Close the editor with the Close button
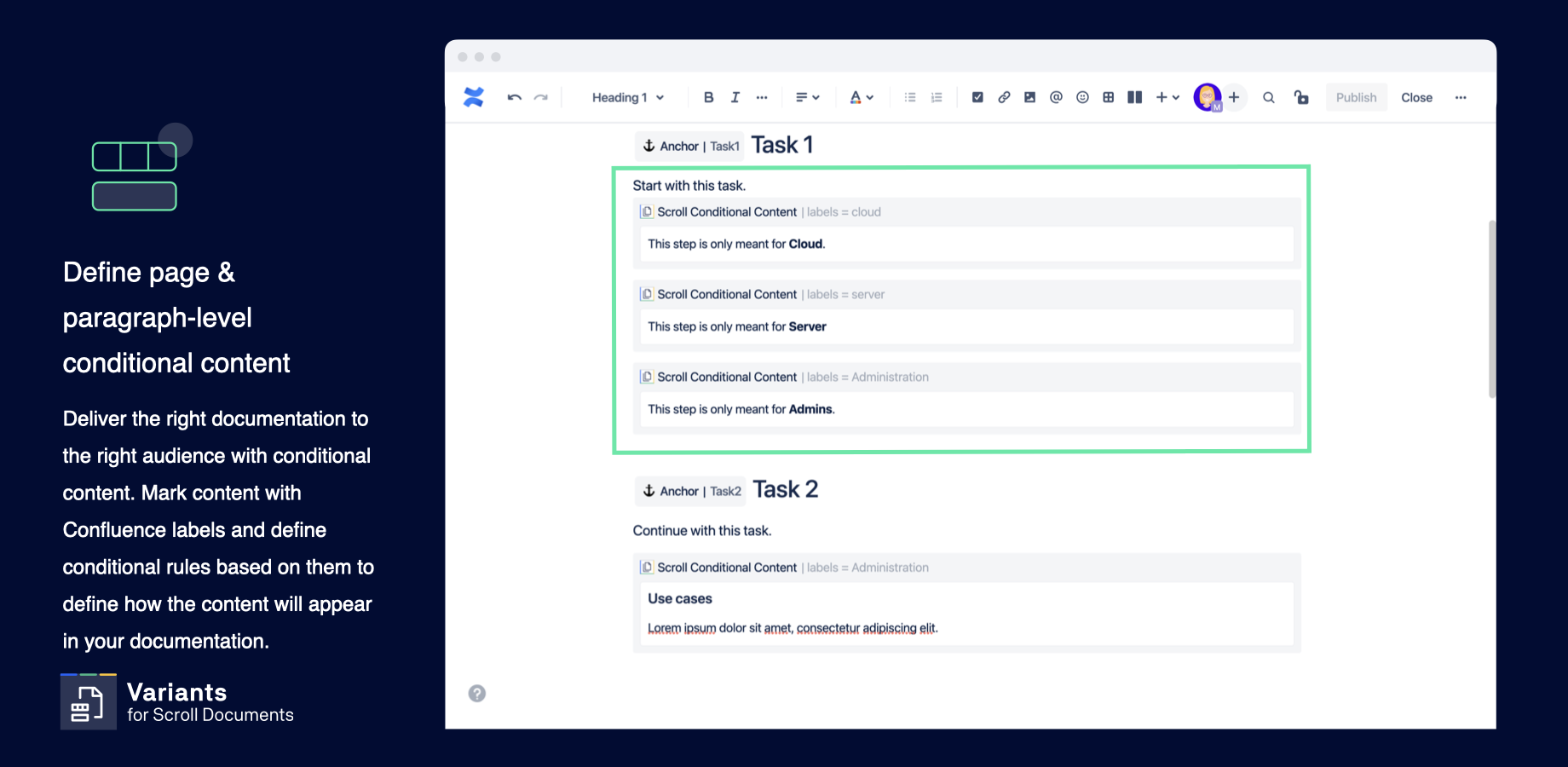 coord(1416,97)
